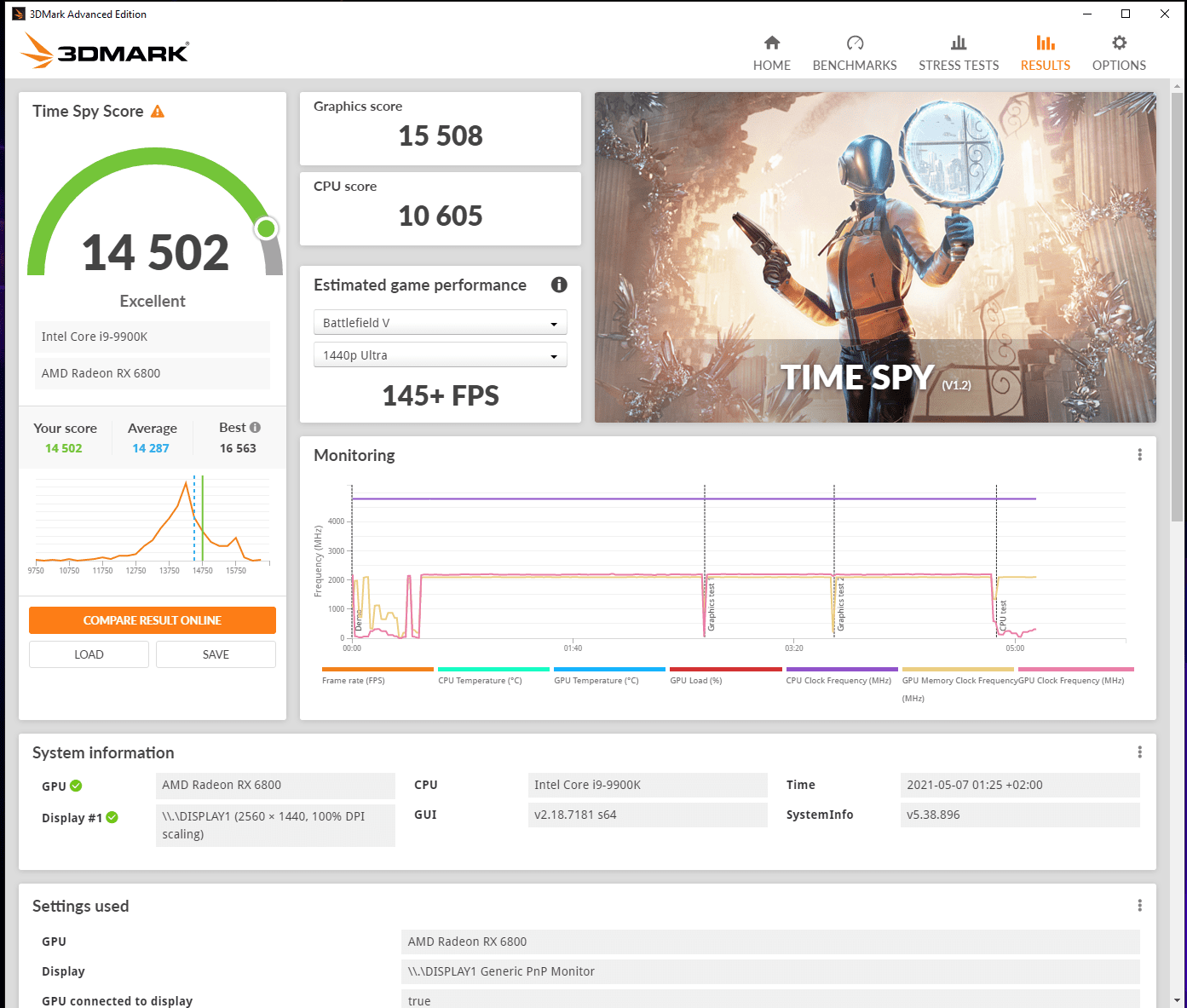Click the scrollbar up arrow
This screenshot has height=1008, width=1187.
(1178, 86)
